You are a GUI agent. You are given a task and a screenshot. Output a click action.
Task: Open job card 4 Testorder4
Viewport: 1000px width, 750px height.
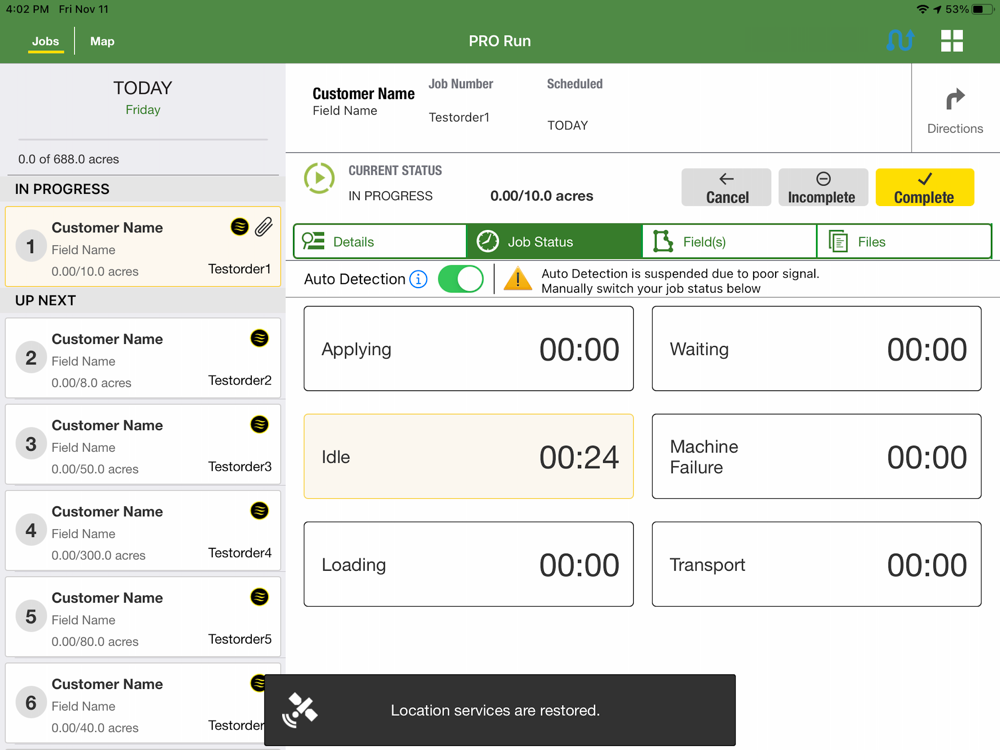coord(143,531)
